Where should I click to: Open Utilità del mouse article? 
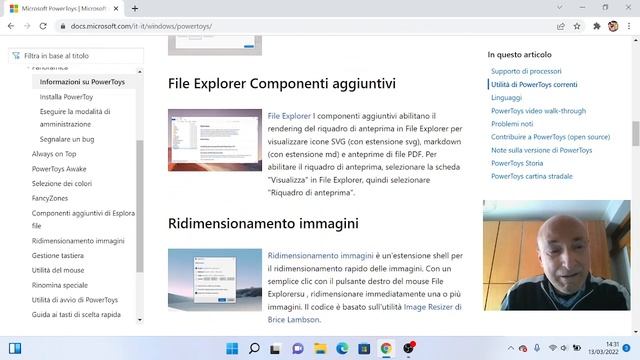point(58,270)
